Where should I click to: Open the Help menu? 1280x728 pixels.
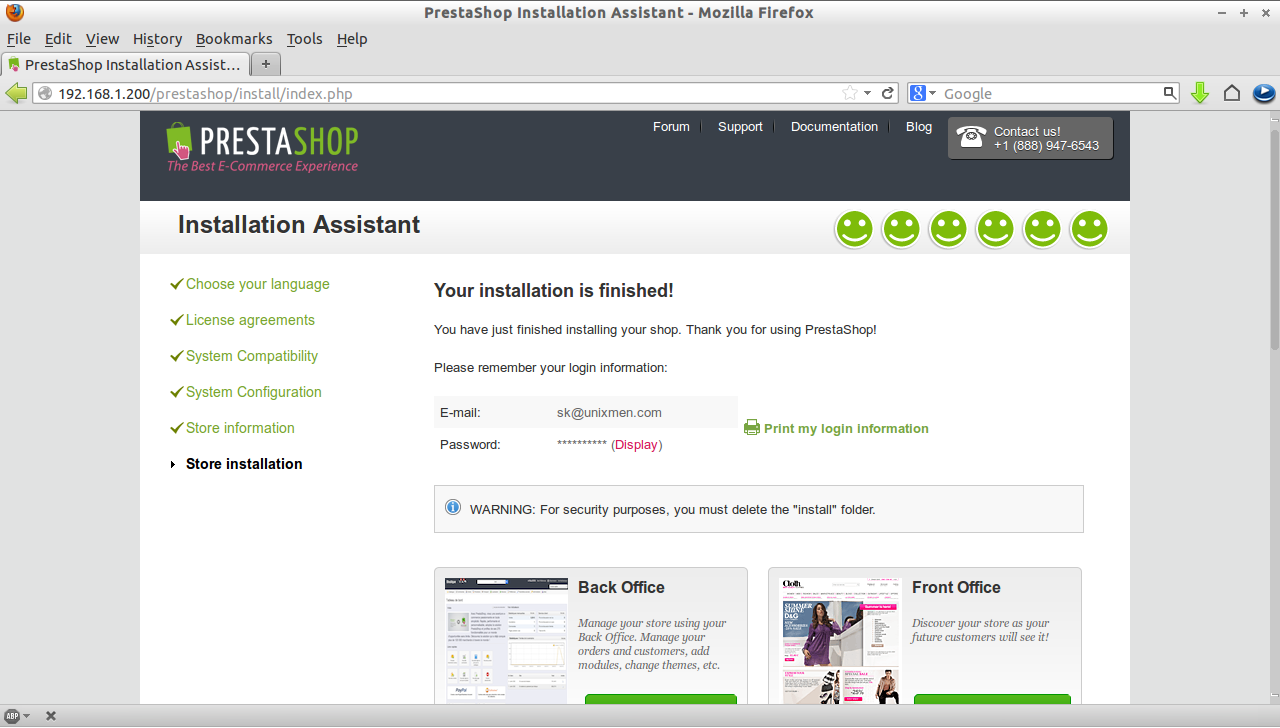click(x=352, y=39)
